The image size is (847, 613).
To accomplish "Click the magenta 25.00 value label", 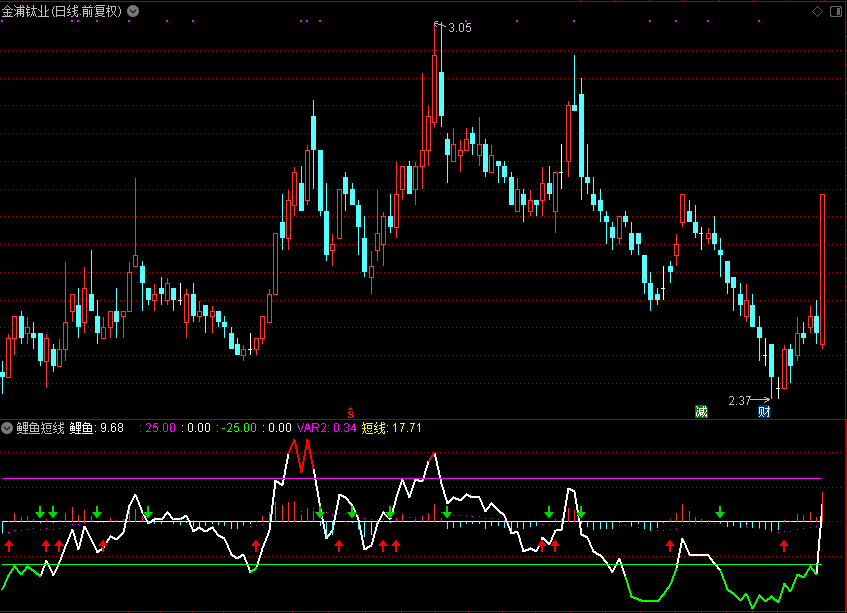I will 160,428.
